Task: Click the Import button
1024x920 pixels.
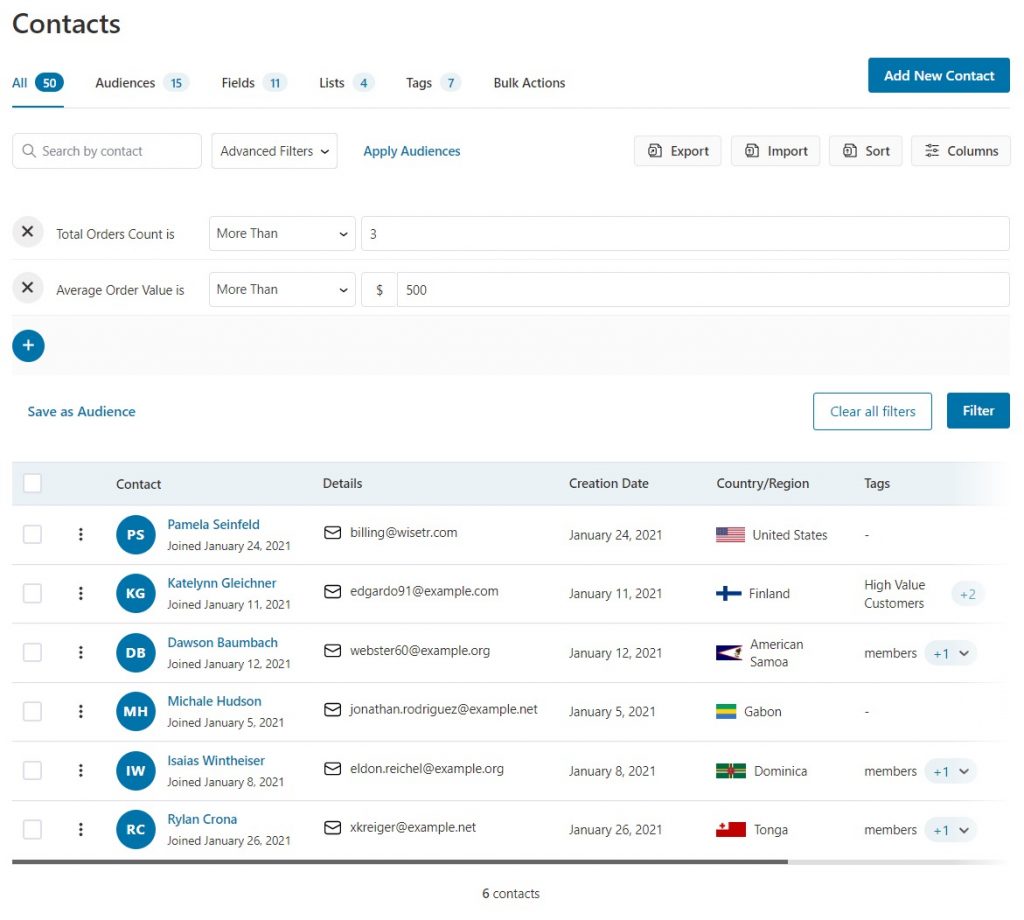Action: [x=776, y=151]
